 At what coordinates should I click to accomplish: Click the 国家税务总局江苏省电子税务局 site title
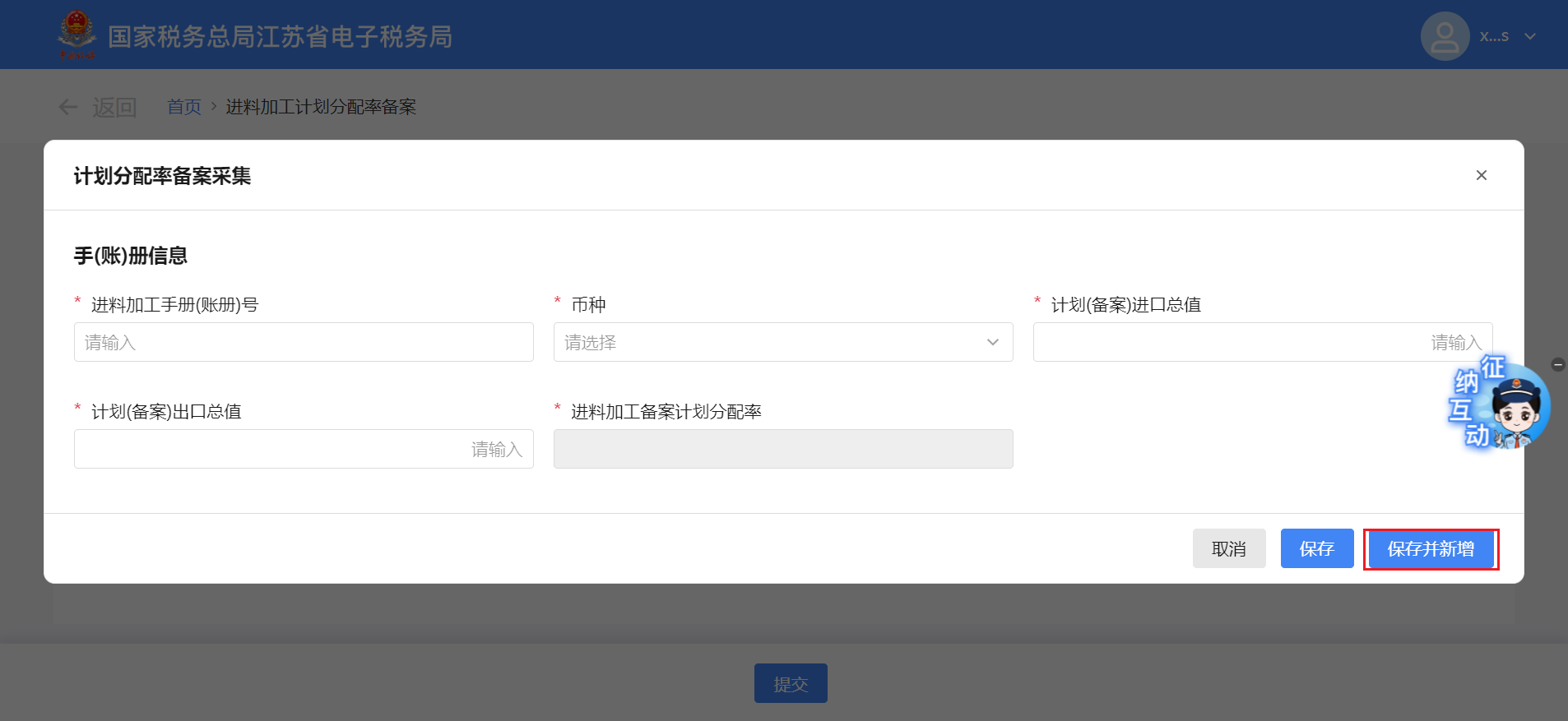pos(280,36)
